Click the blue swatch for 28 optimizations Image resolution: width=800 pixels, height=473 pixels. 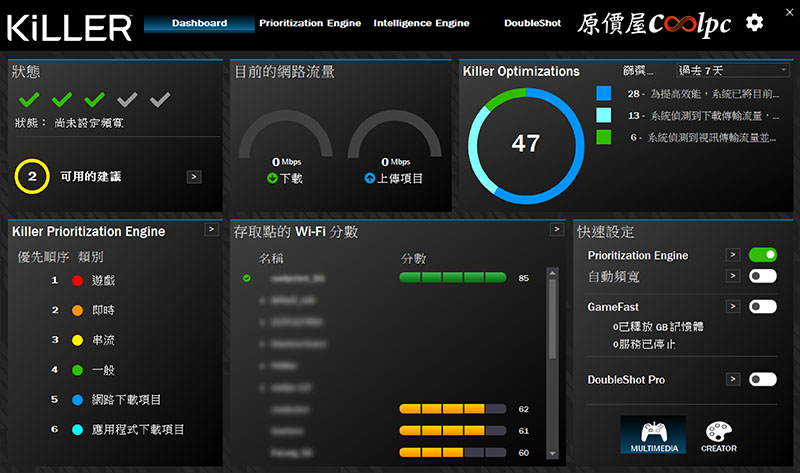point(604,93)
